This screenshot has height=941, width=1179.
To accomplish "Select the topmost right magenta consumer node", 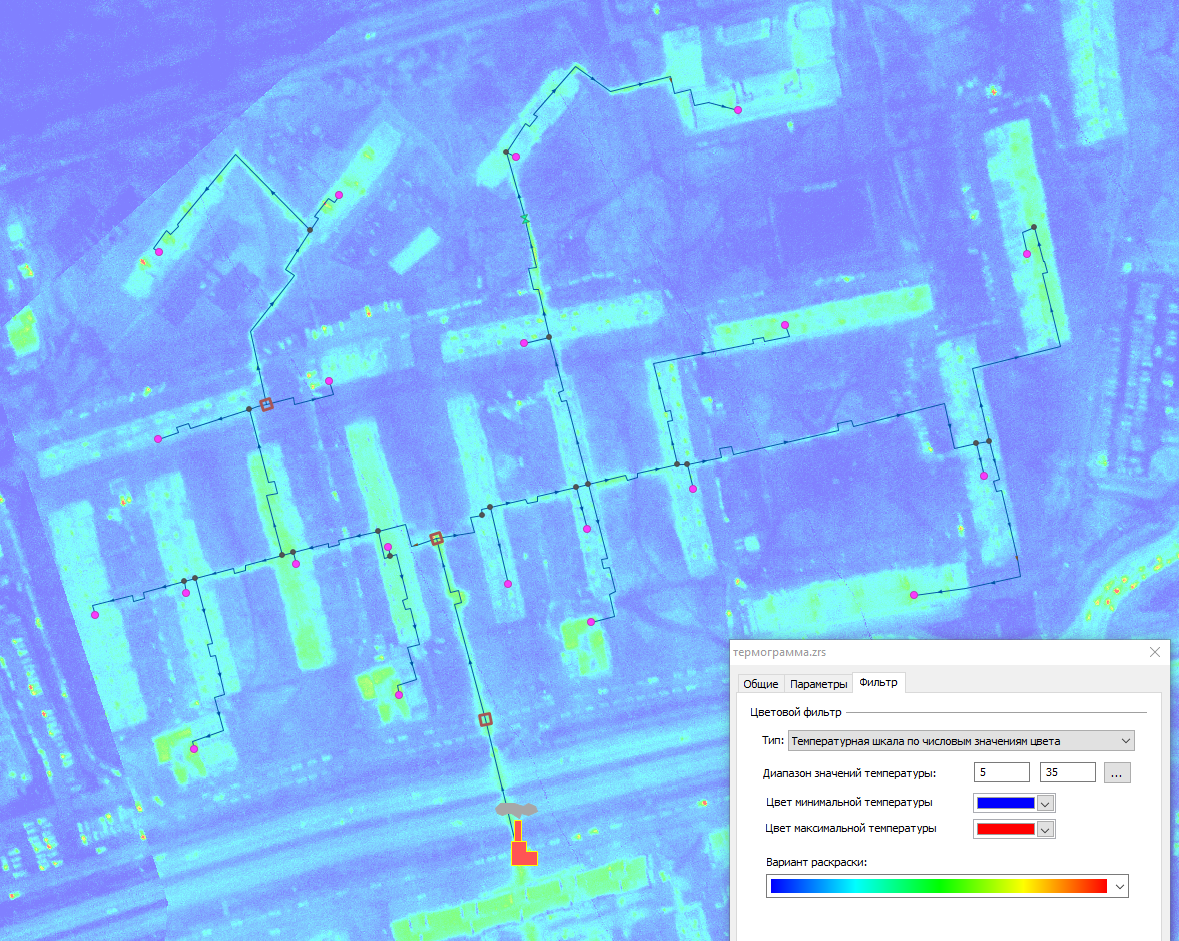I will 738,110.
